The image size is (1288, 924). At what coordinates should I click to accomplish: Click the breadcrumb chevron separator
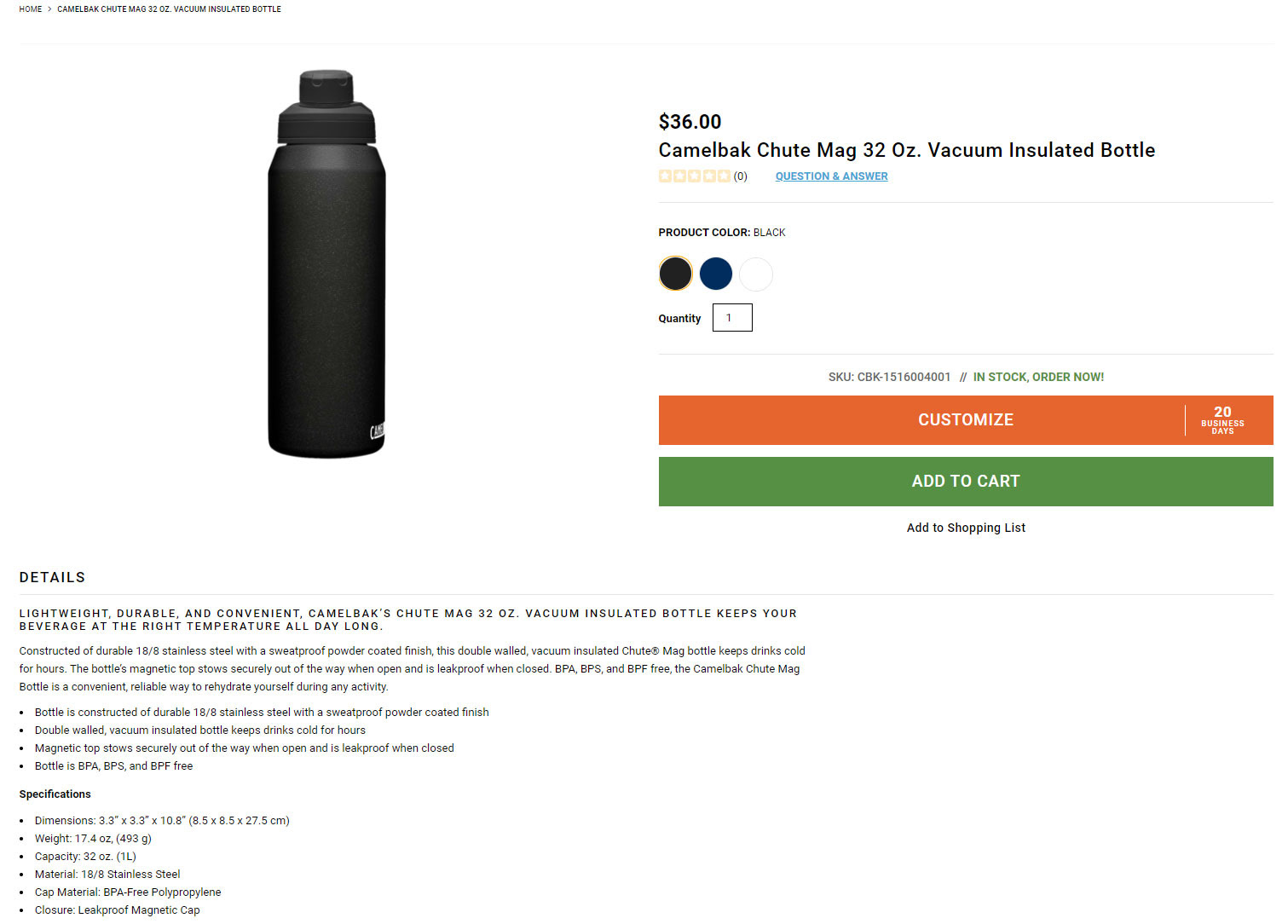click(49, 9)
